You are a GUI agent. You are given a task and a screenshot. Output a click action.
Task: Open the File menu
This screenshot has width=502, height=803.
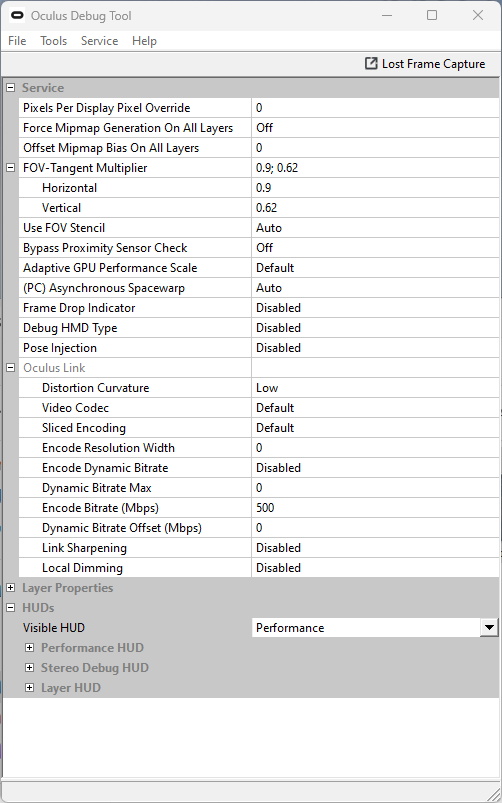pyautogui.click(x=17, y=41)
